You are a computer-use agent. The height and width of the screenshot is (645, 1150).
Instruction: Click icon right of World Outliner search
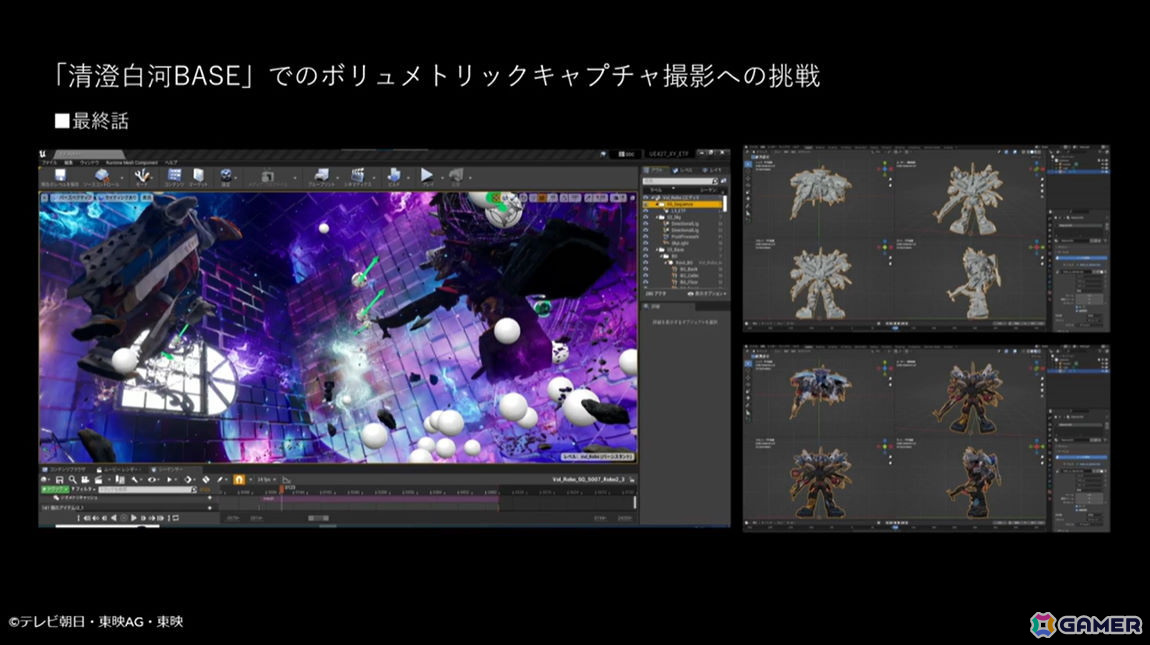click(723, 181)
